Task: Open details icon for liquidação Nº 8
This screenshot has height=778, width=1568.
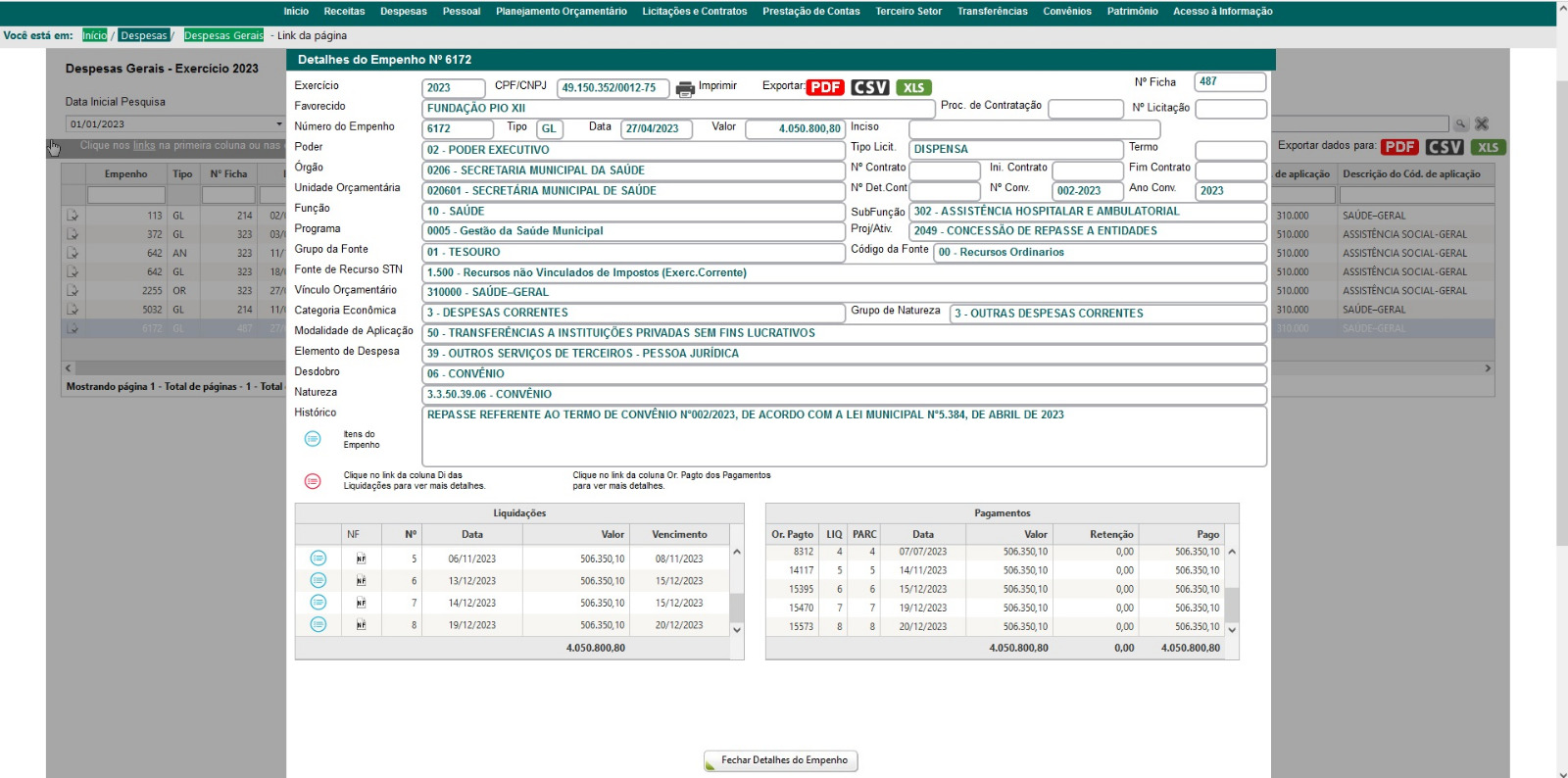Action: [x=318, y=625]
